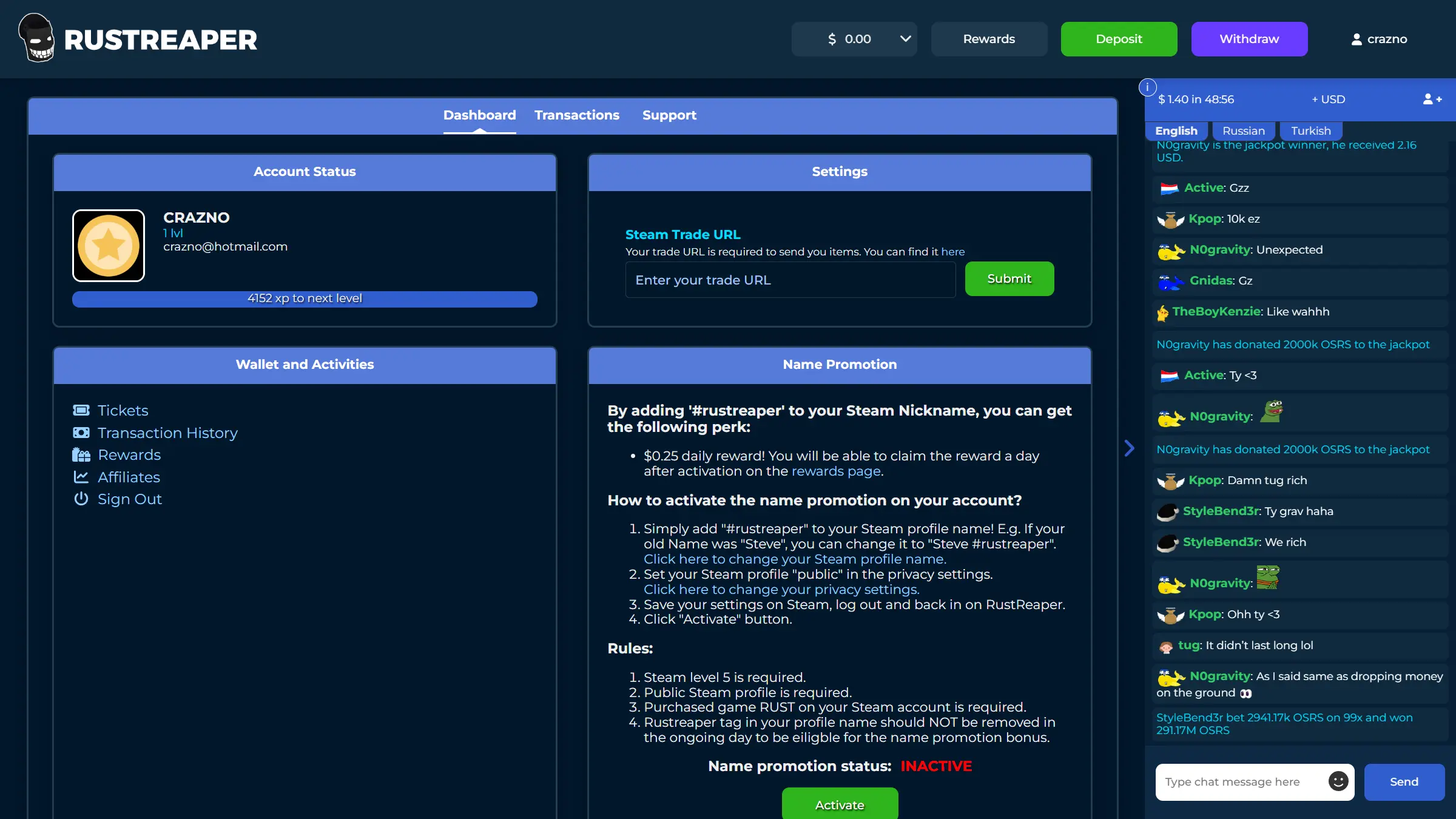Viewport: 1456px width, 819px height.
Task: Click the Transaction History money icon
Action: pos(81,433)
